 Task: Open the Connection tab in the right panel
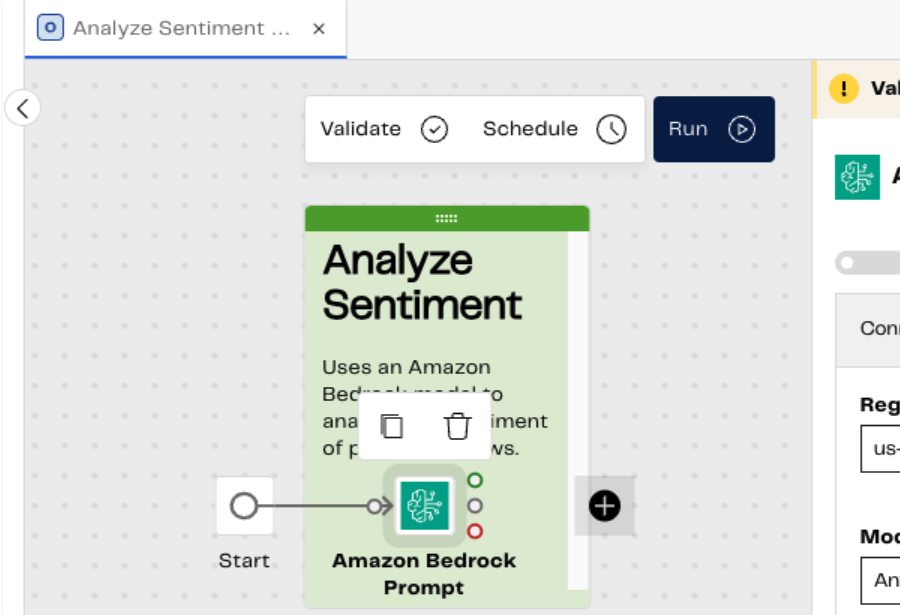tap(878, 329)
